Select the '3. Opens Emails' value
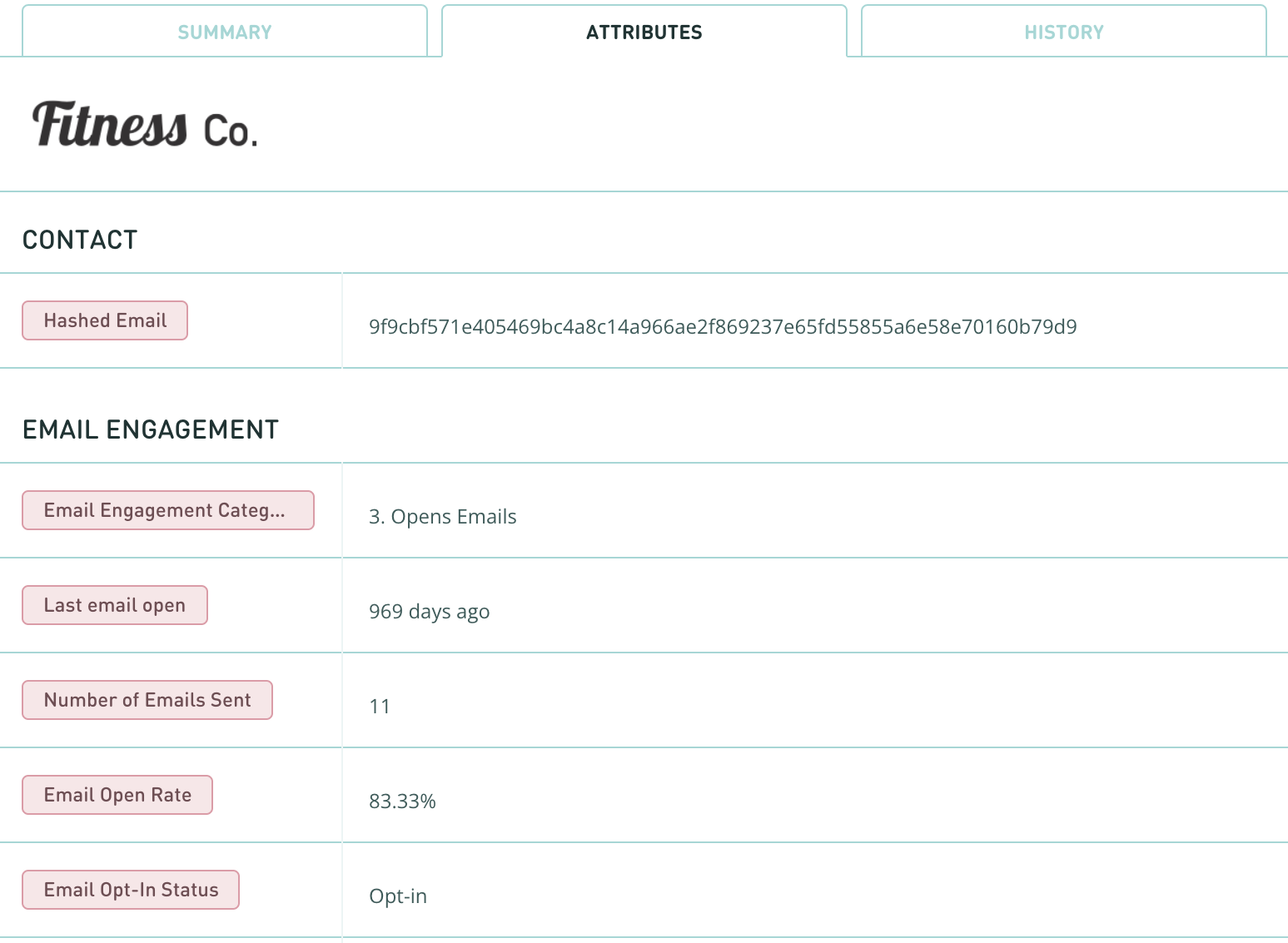Image resolution: width=1288 pixels, height=943 pixels. pyautogui.click(x=443, y=517)
